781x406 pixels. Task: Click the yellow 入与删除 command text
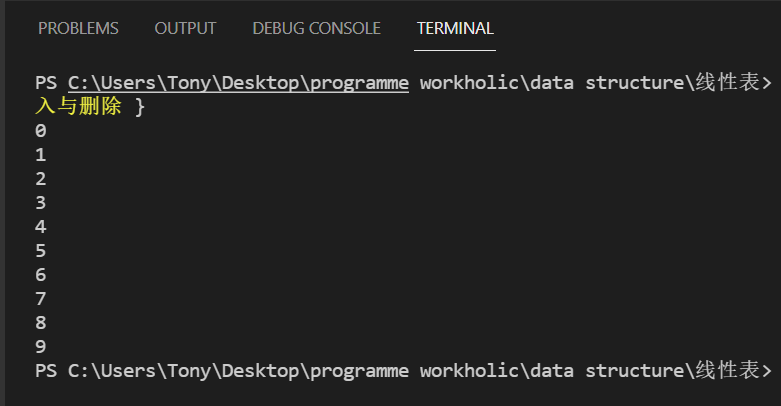coord(78,106)
